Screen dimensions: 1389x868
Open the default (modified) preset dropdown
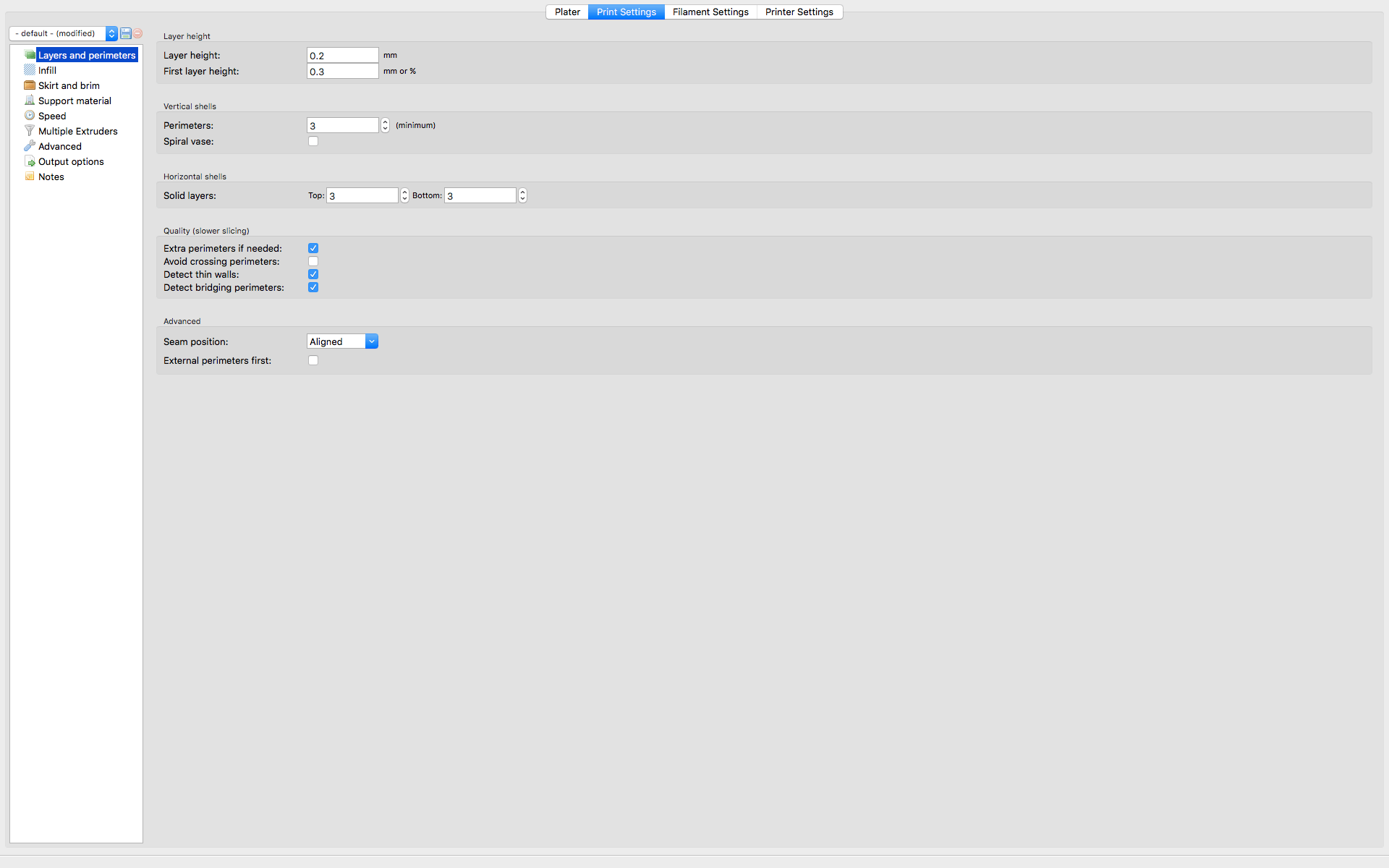(x=63, y=33)
